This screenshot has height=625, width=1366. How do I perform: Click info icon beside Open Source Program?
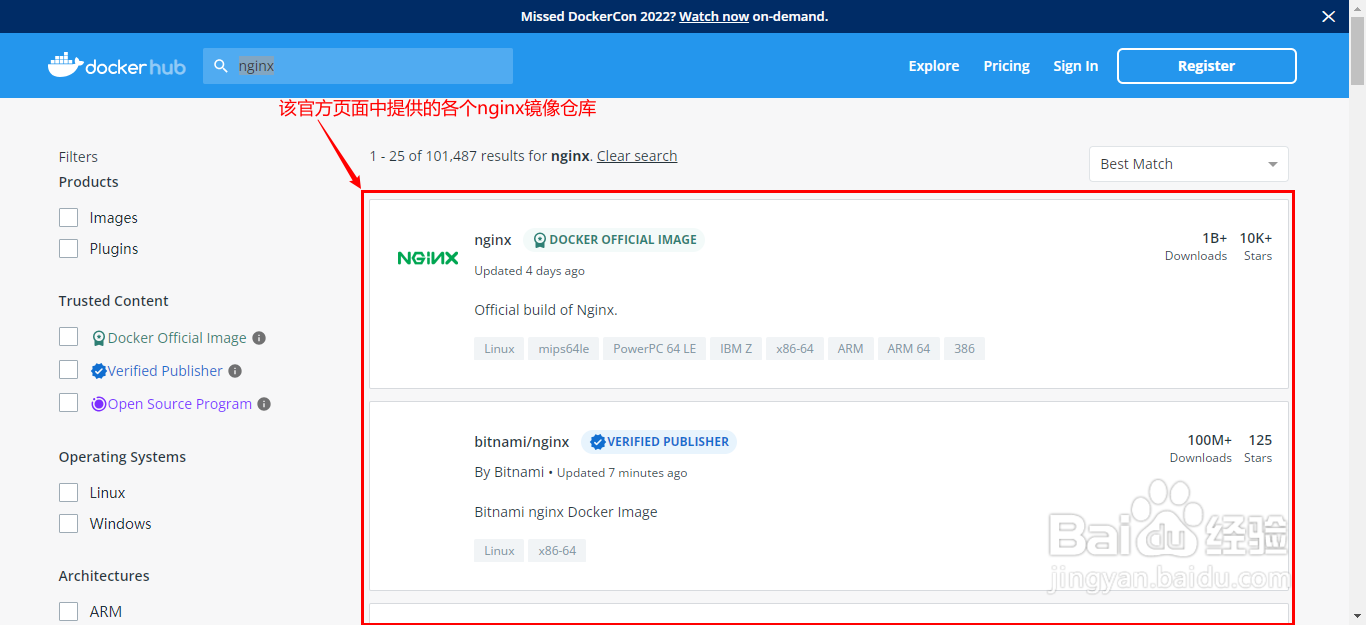264,404
